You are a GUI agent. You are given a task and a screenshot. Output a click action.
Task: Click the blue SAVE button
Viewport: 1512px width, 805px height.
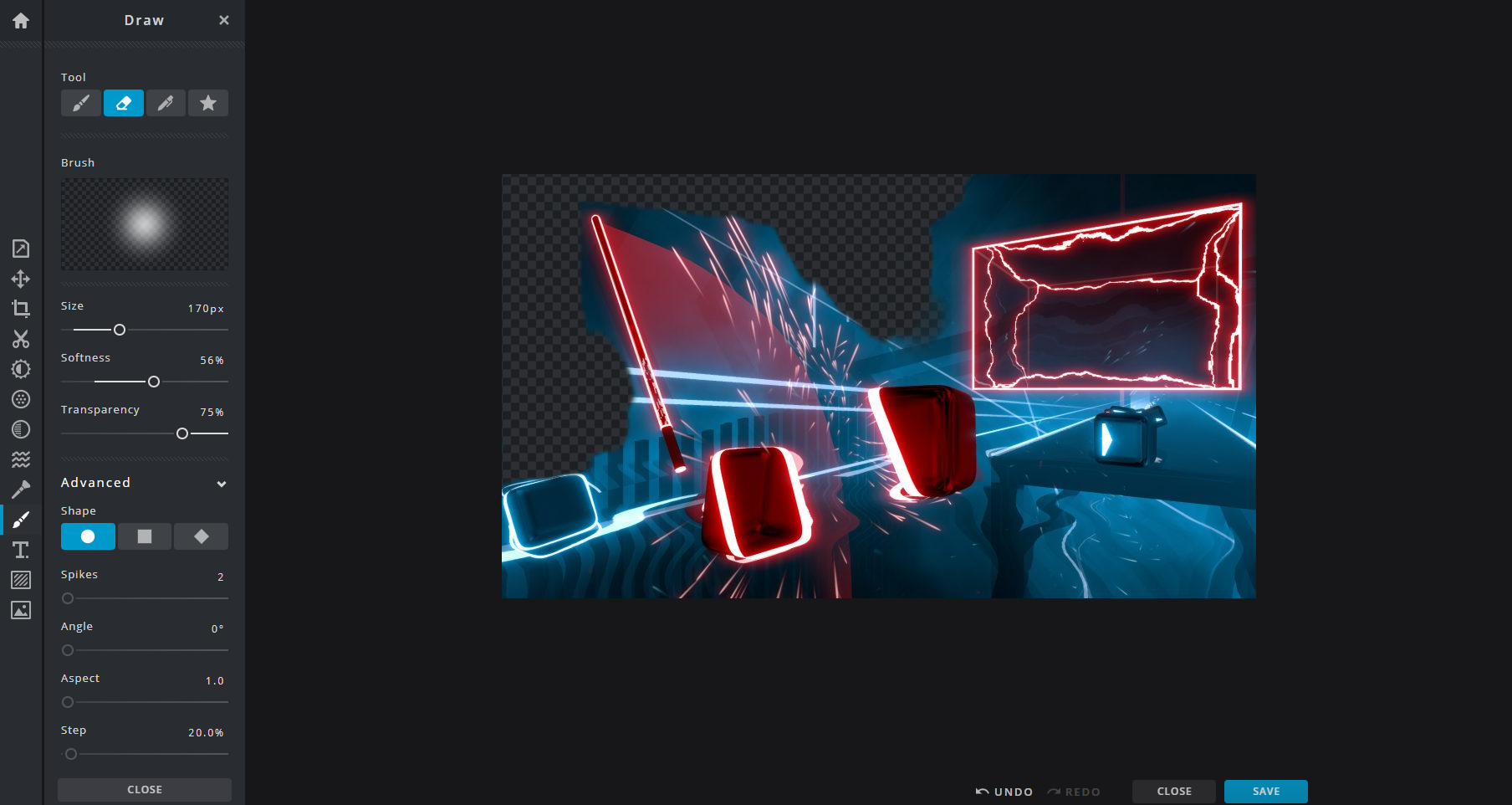(1266, 792)
